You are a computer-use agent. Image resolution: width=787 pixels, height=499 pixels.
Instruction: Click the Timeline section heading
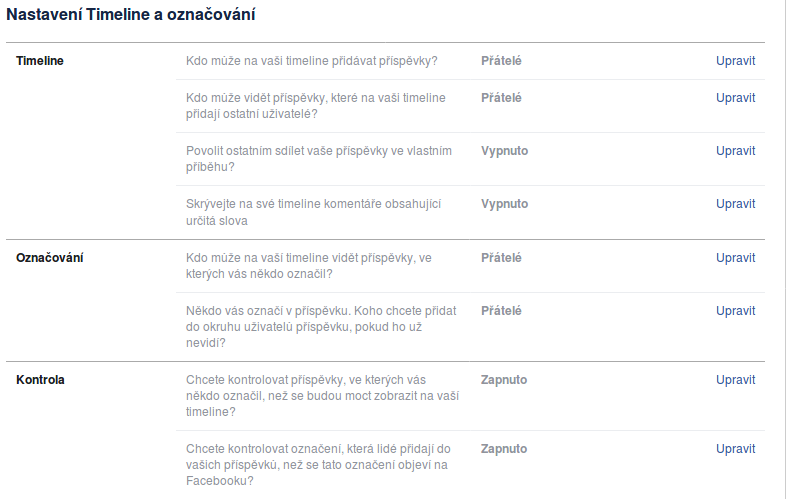pos(40,61)
